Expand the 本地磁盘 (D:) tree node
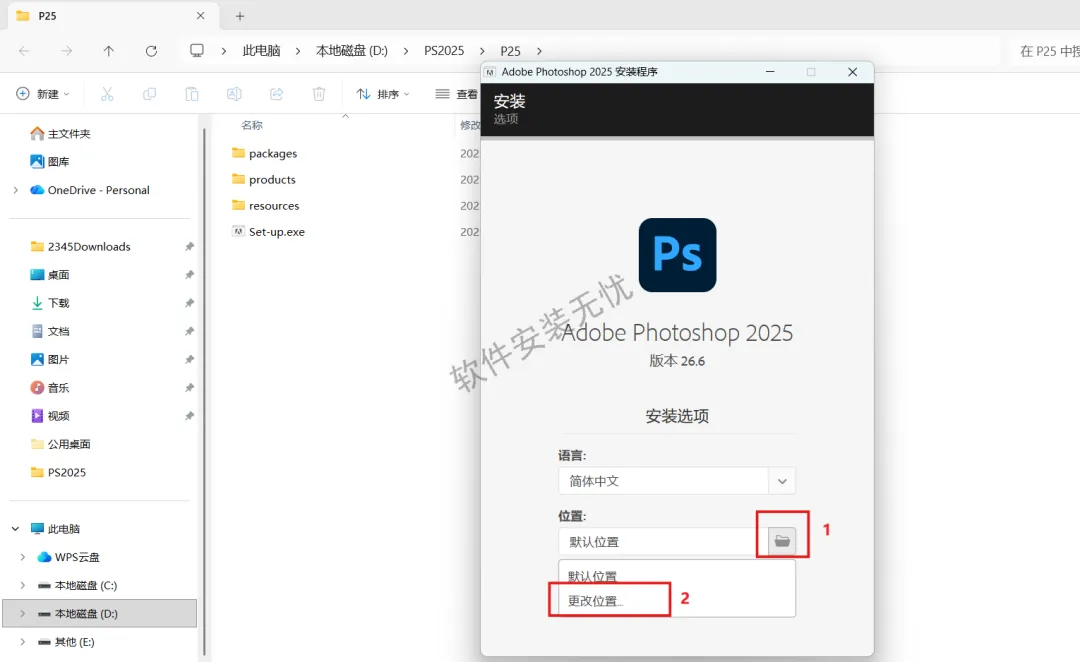1080x662 pixels. coord(23,614)
